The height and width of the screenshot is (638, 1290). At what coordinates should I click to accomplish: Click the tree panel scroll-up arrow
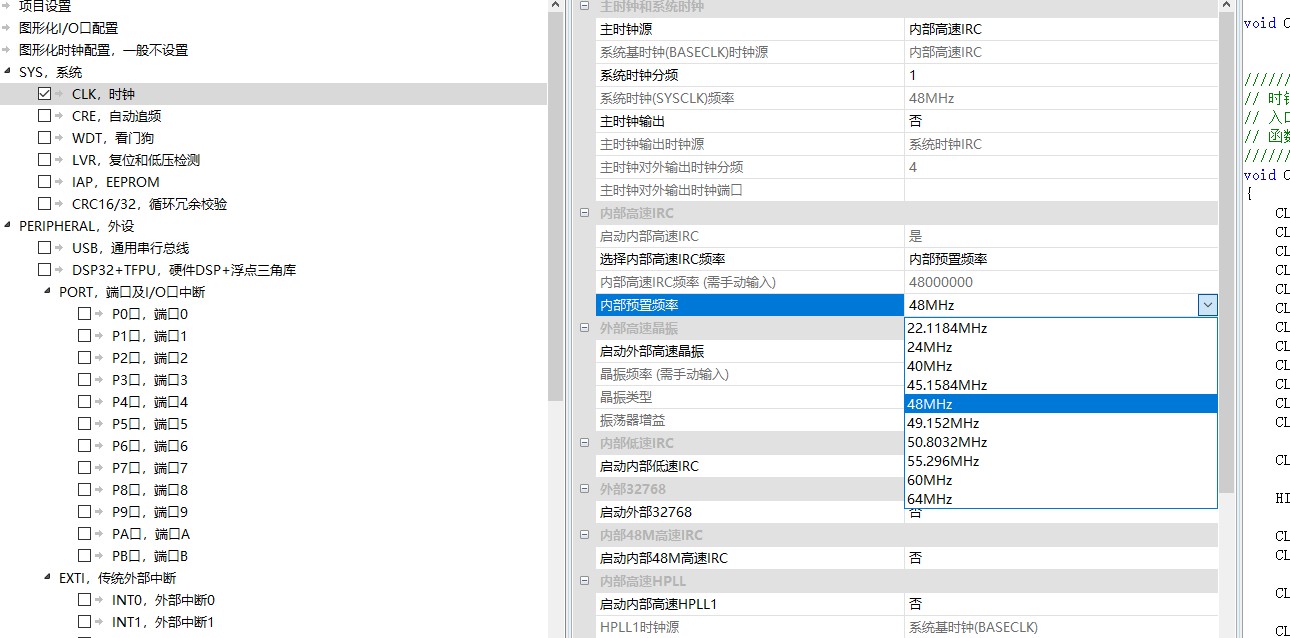point(556,6)
